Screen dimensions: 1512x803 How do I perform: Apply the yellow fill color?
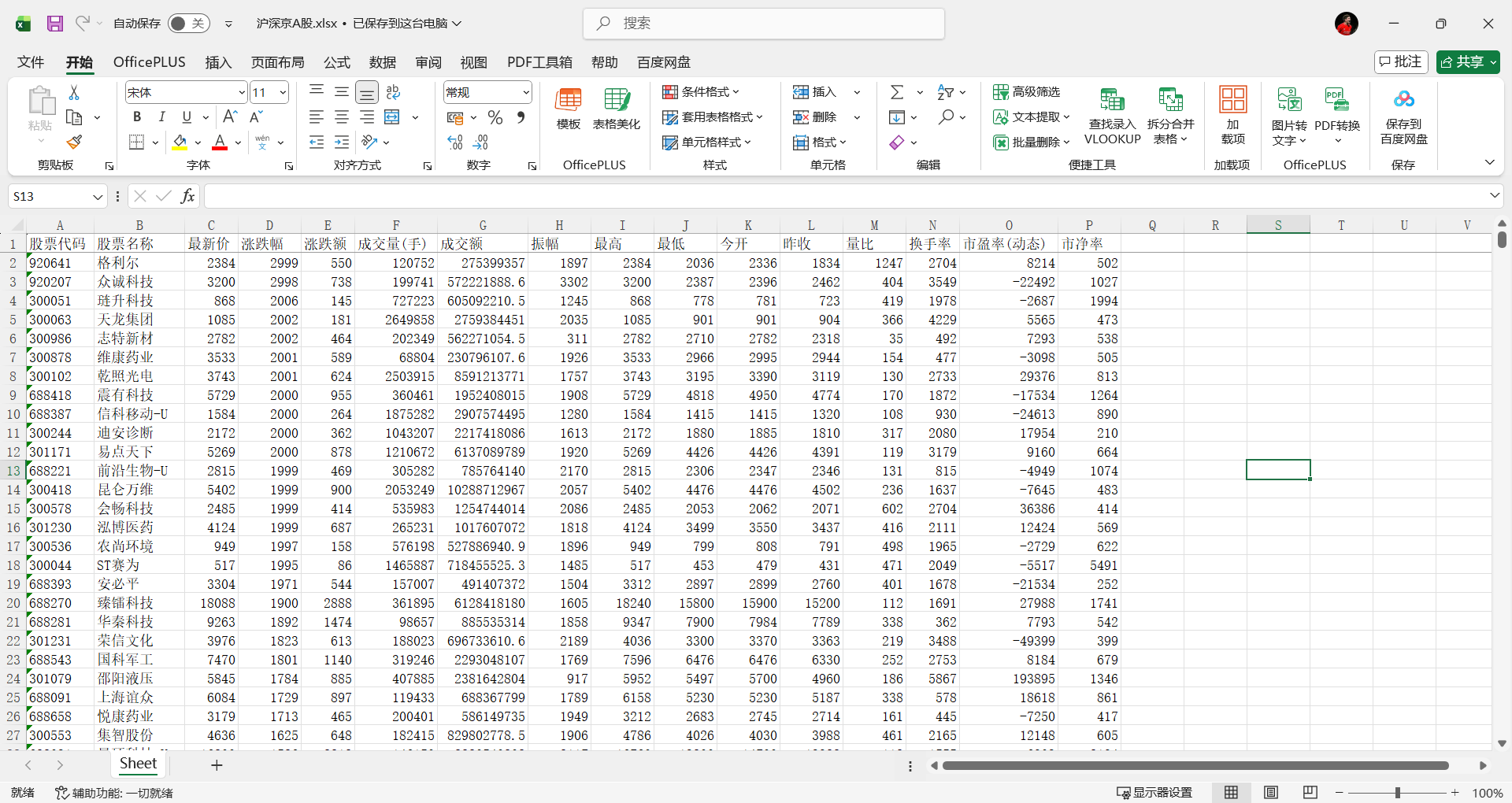[180, 142]
